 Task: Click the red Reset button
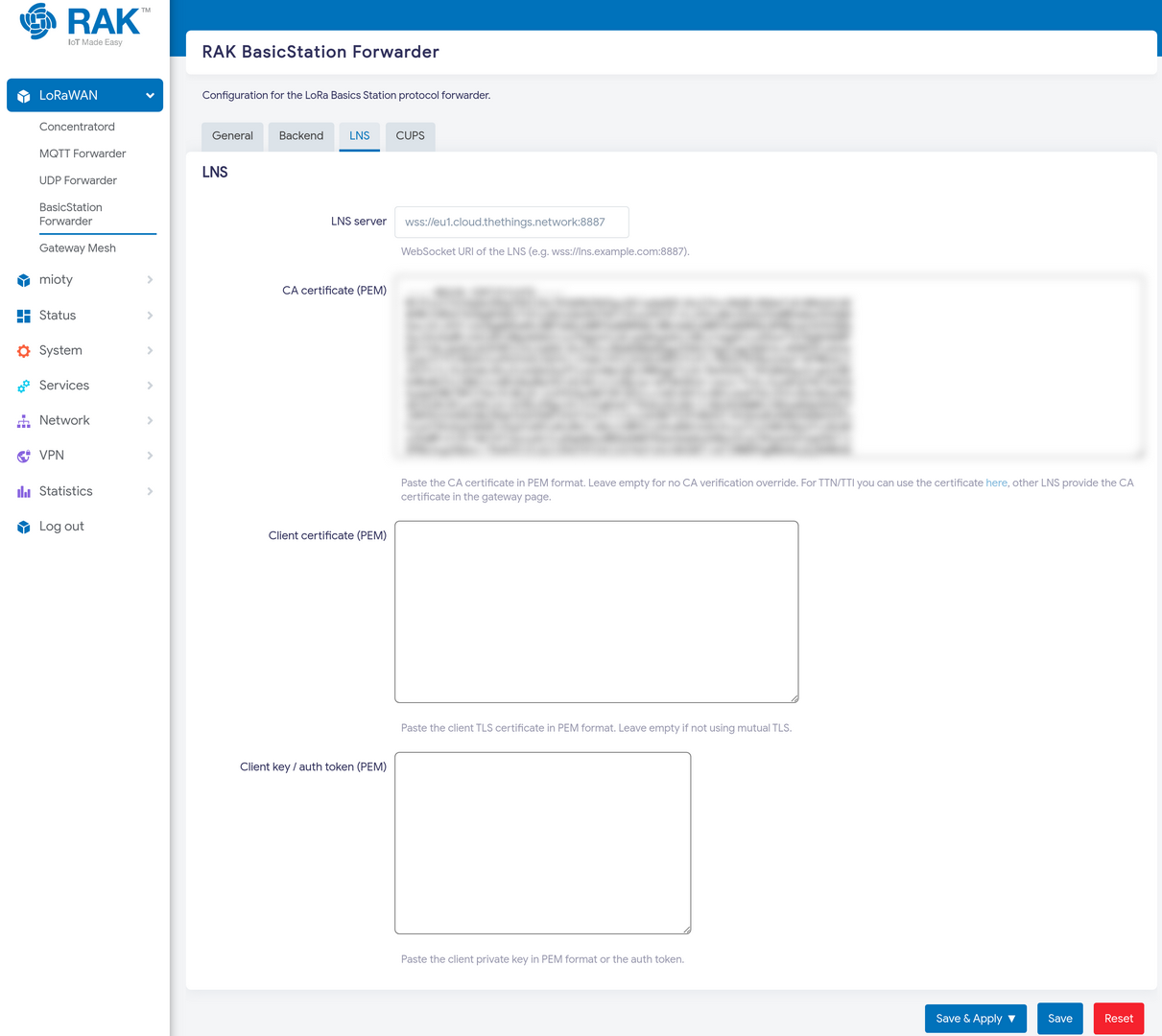click(x=1119, y=1019)
